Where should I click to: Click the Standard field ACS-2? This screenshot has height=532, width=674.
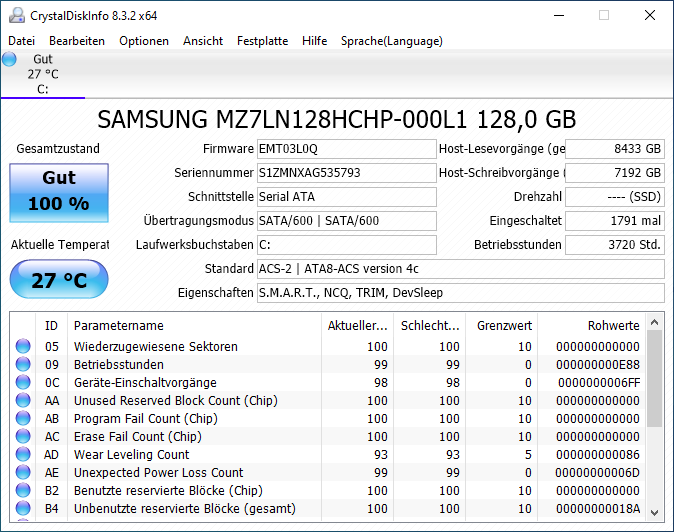461,269
